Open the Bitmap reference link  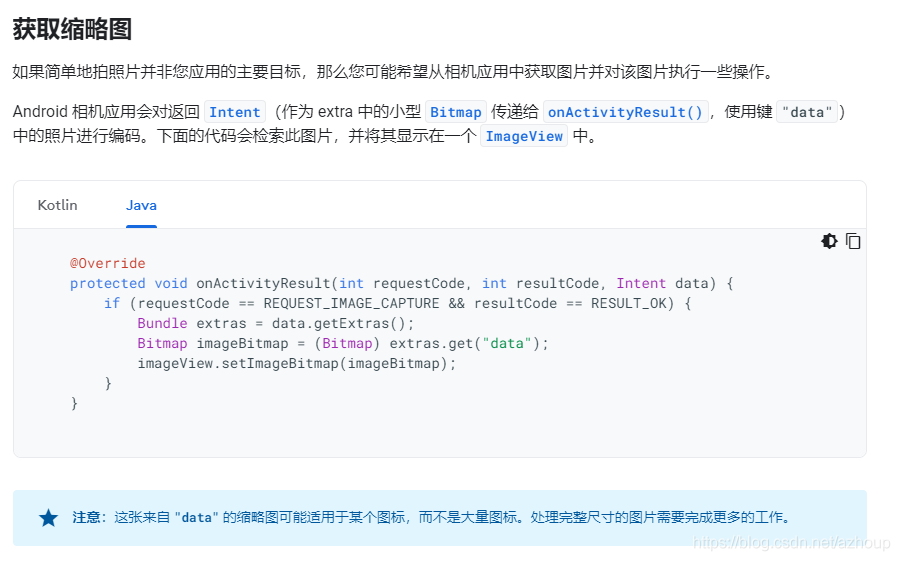456,112
